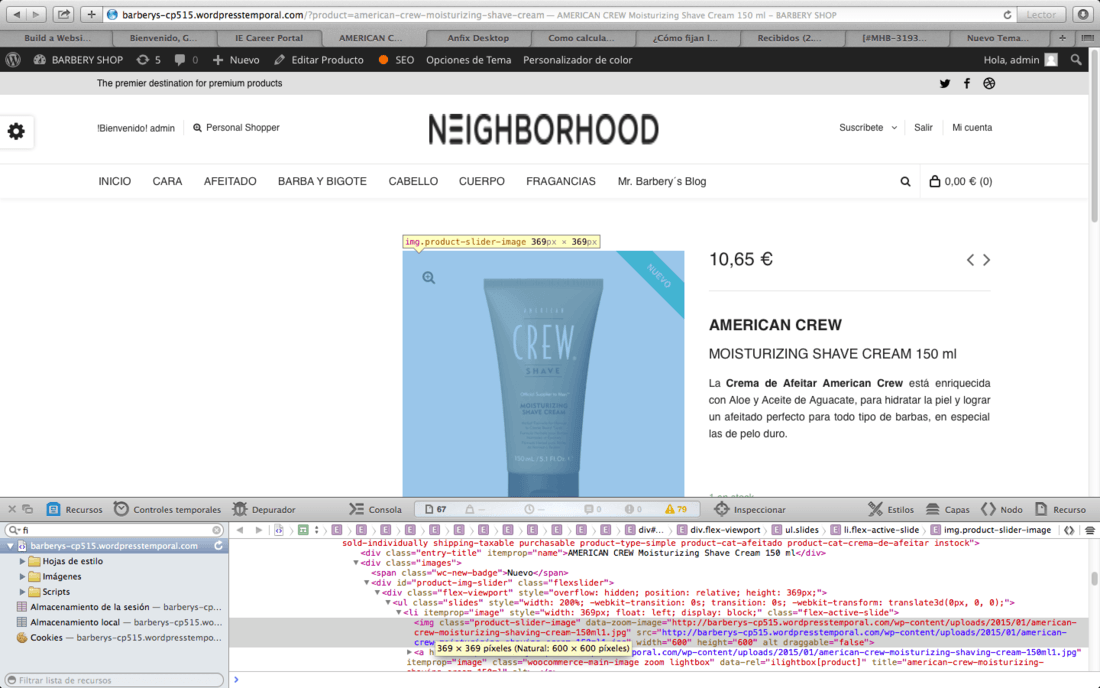Show the Capas sidebar
The image size is (1100, 688).
click(948, 509)
